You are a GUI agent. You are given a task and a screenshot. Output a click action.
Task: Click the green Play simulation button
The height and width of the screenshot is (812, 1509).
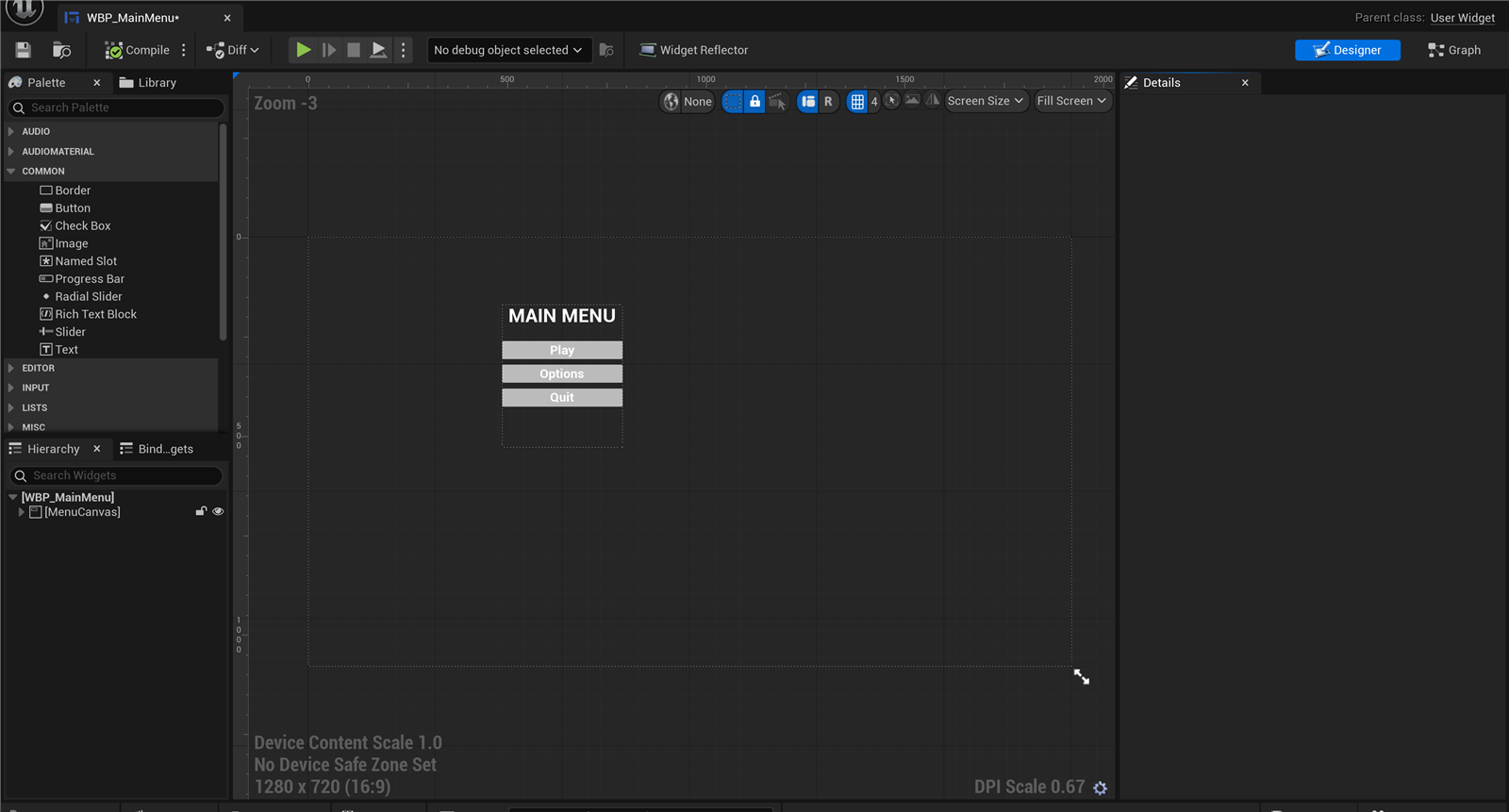pos(303,50)
